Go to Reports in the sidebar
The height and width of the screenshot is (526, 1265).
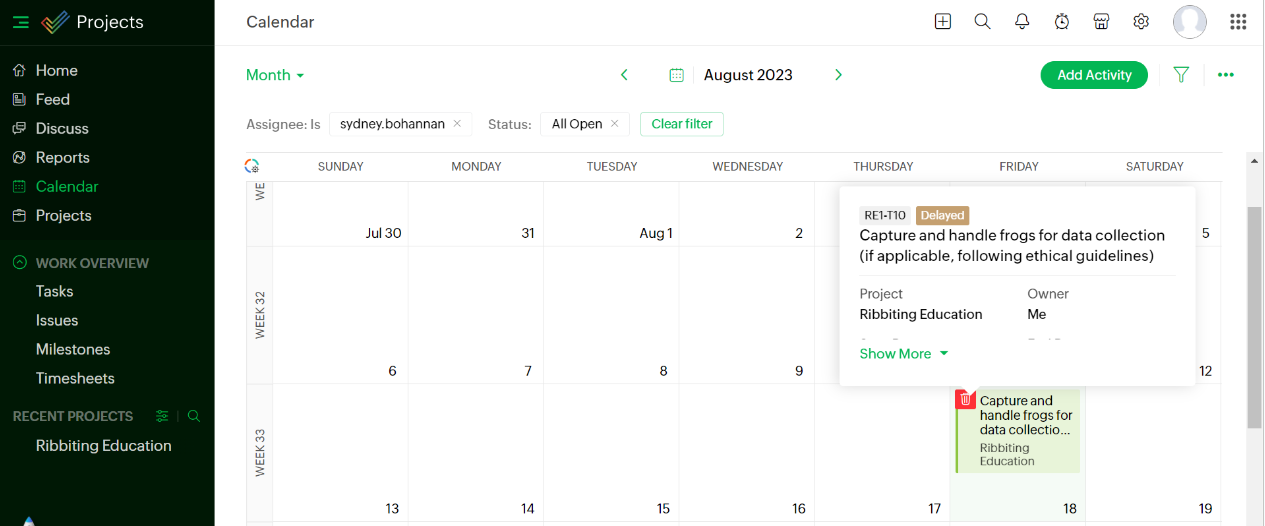tap(62, 157)
